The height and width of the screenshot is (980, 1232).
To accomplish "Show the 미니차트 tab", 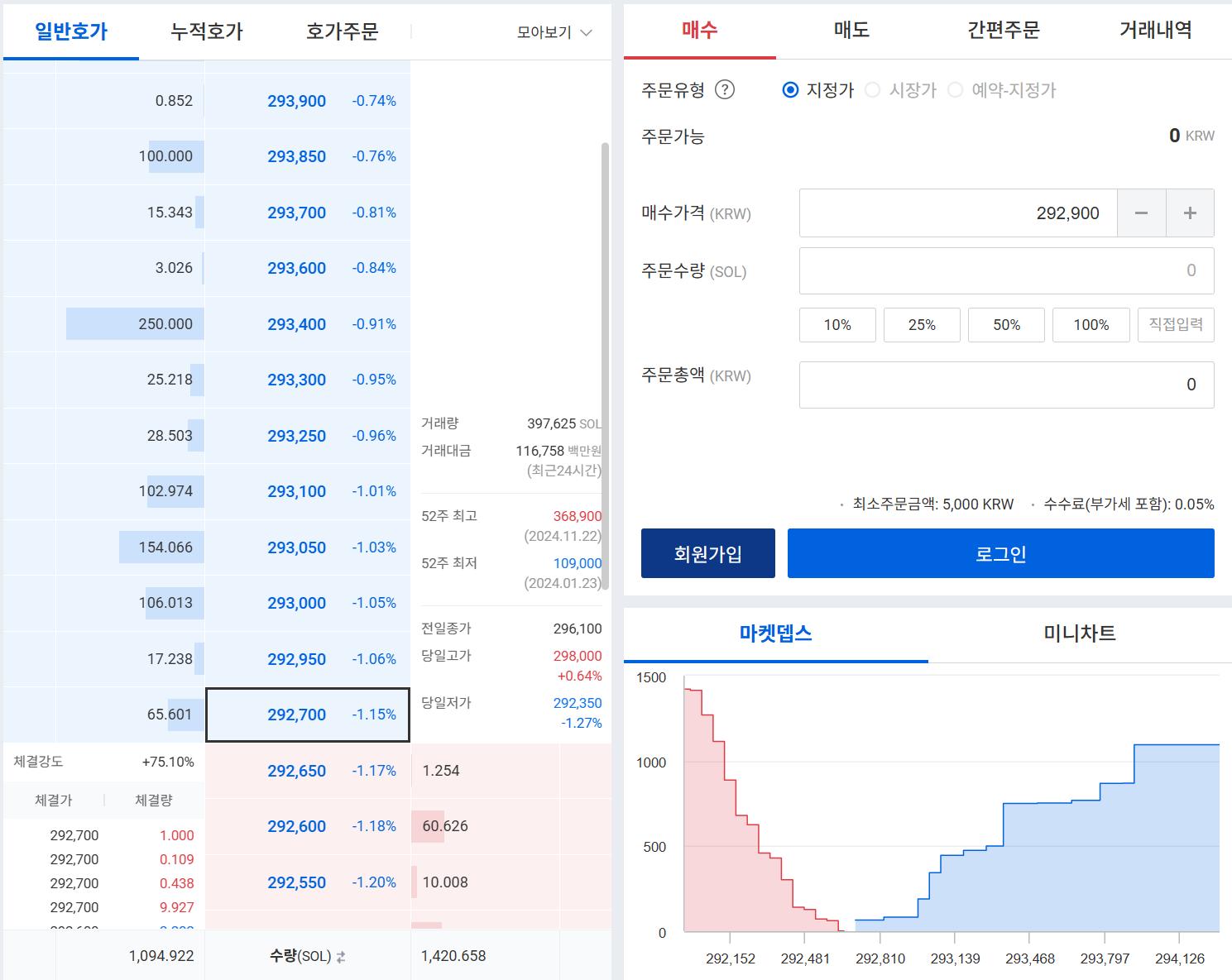I will point(1080,634).
